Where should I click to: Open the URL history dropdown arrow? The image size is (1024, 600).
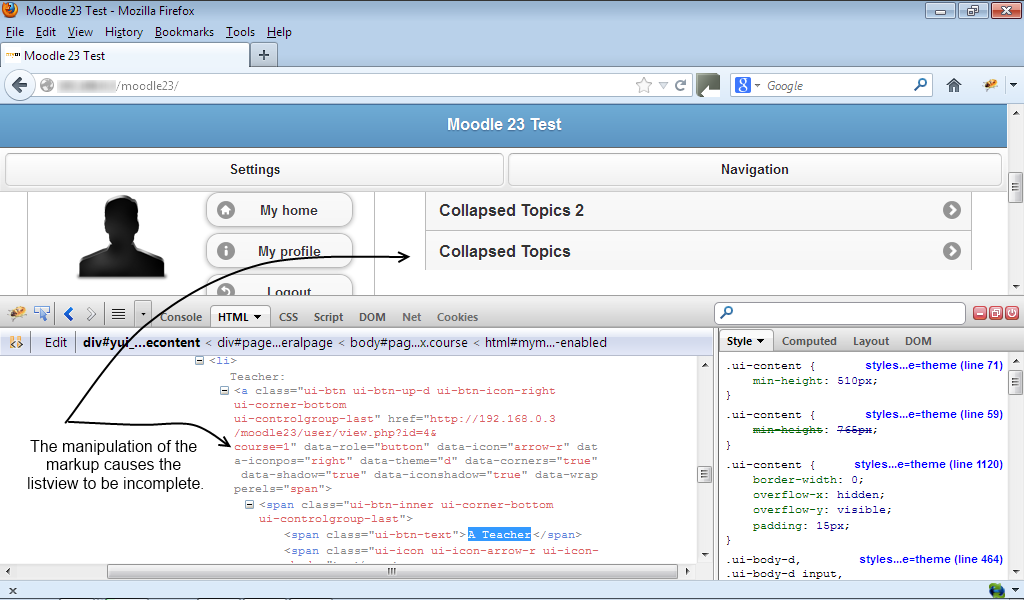coord(664,86)
